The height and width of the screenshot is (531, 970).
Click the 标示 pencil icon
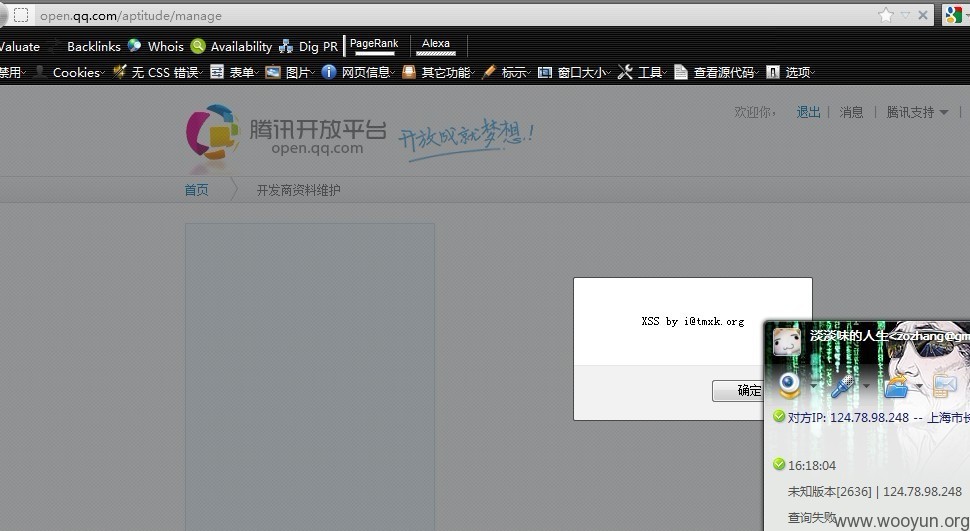pos(489,72)
